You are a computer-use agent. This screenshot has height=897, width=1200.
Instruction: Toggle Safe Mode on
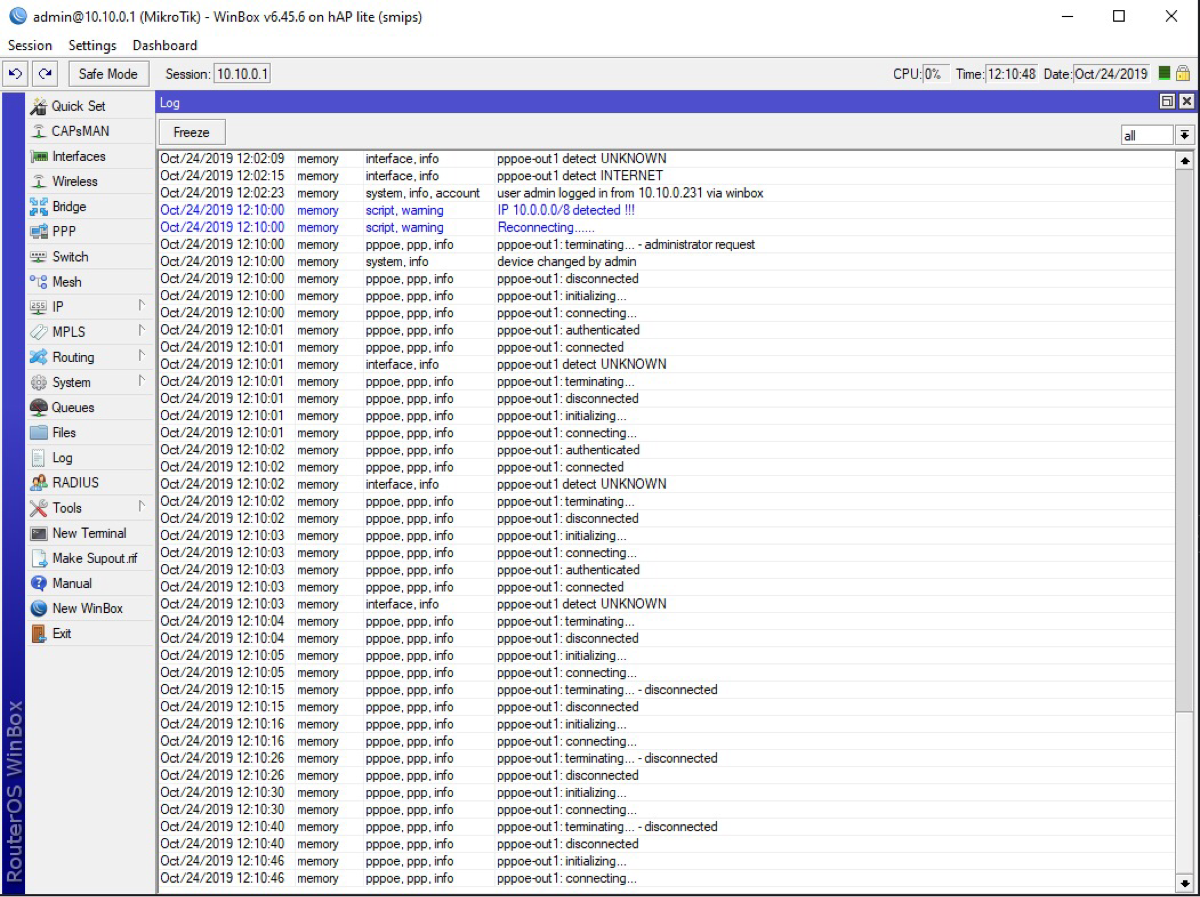pos(108,74)
